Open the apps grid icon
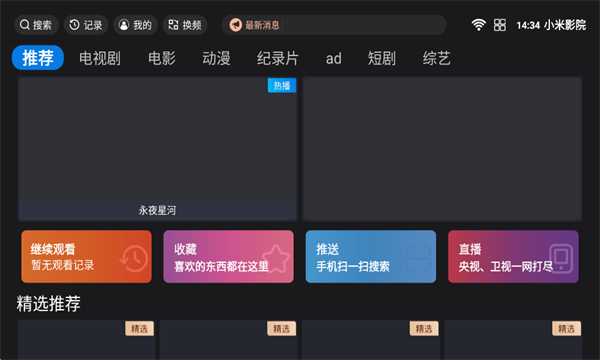Screen dimensions: 600x360 [500, 25]
